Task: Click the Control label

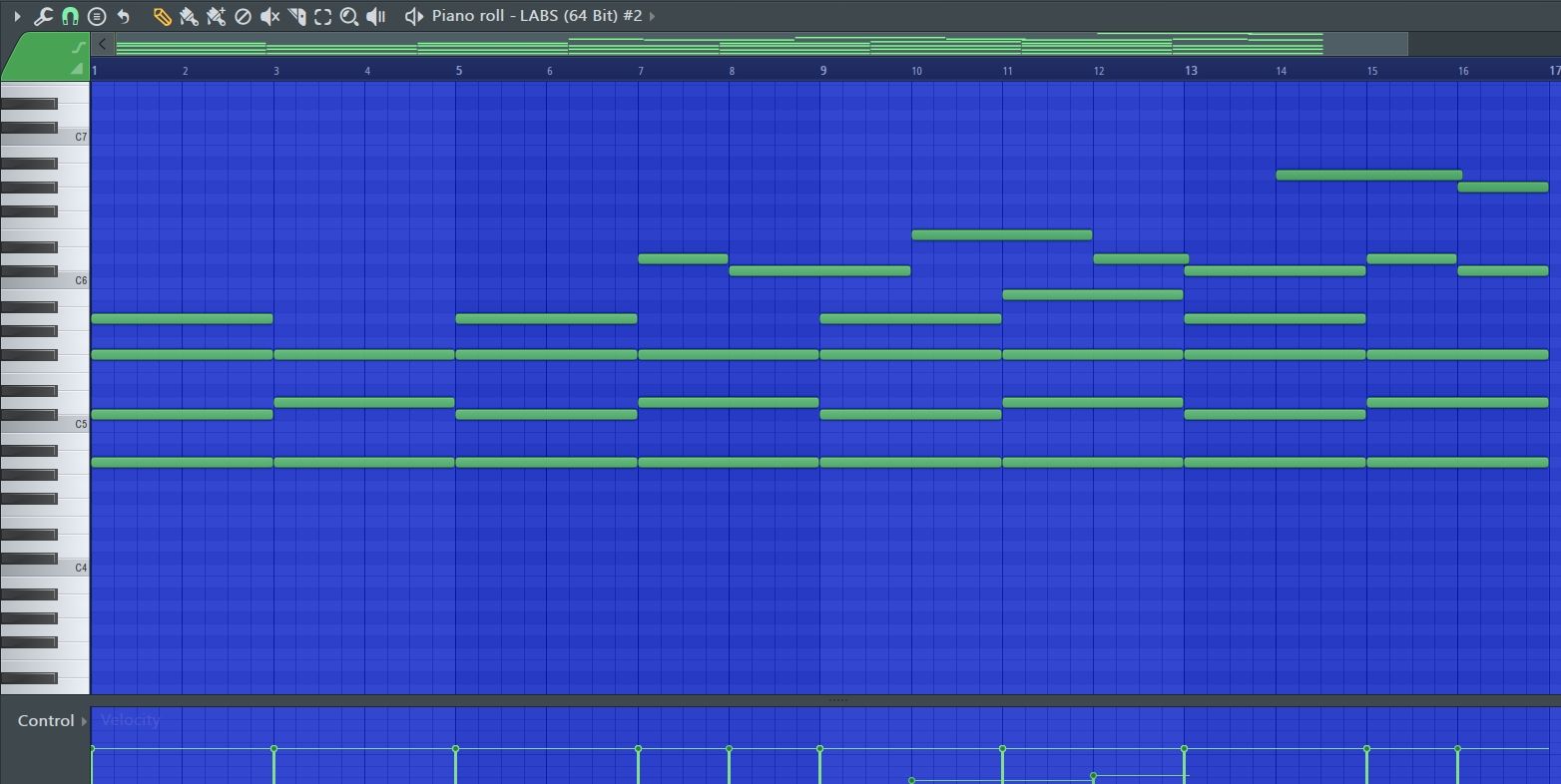Action: 46,720
